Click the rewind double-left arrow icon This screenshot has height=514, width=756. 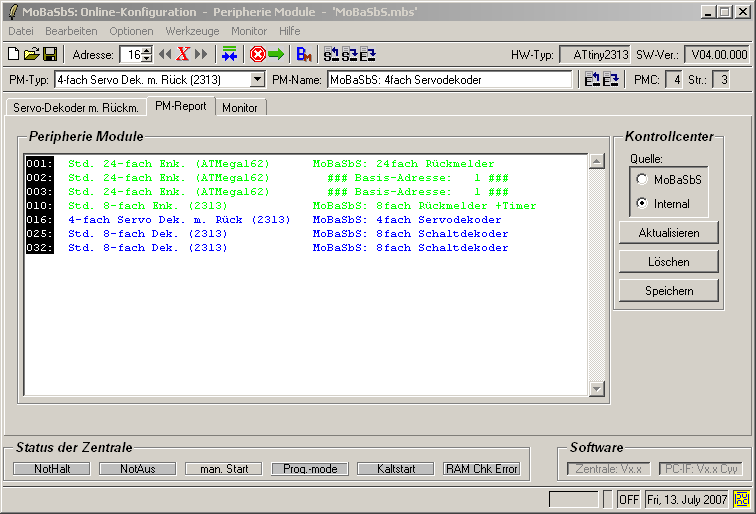[165, 54]
